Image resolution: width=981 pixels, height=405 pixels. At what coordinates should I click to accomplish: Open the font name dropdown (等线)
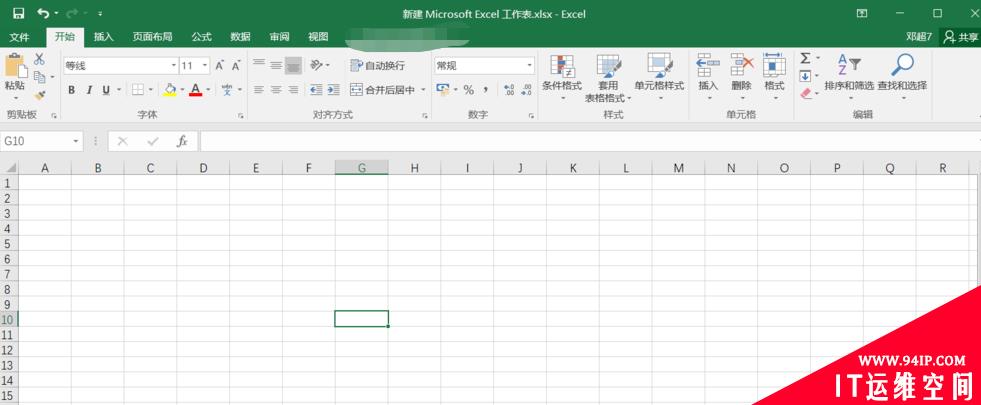174,66
